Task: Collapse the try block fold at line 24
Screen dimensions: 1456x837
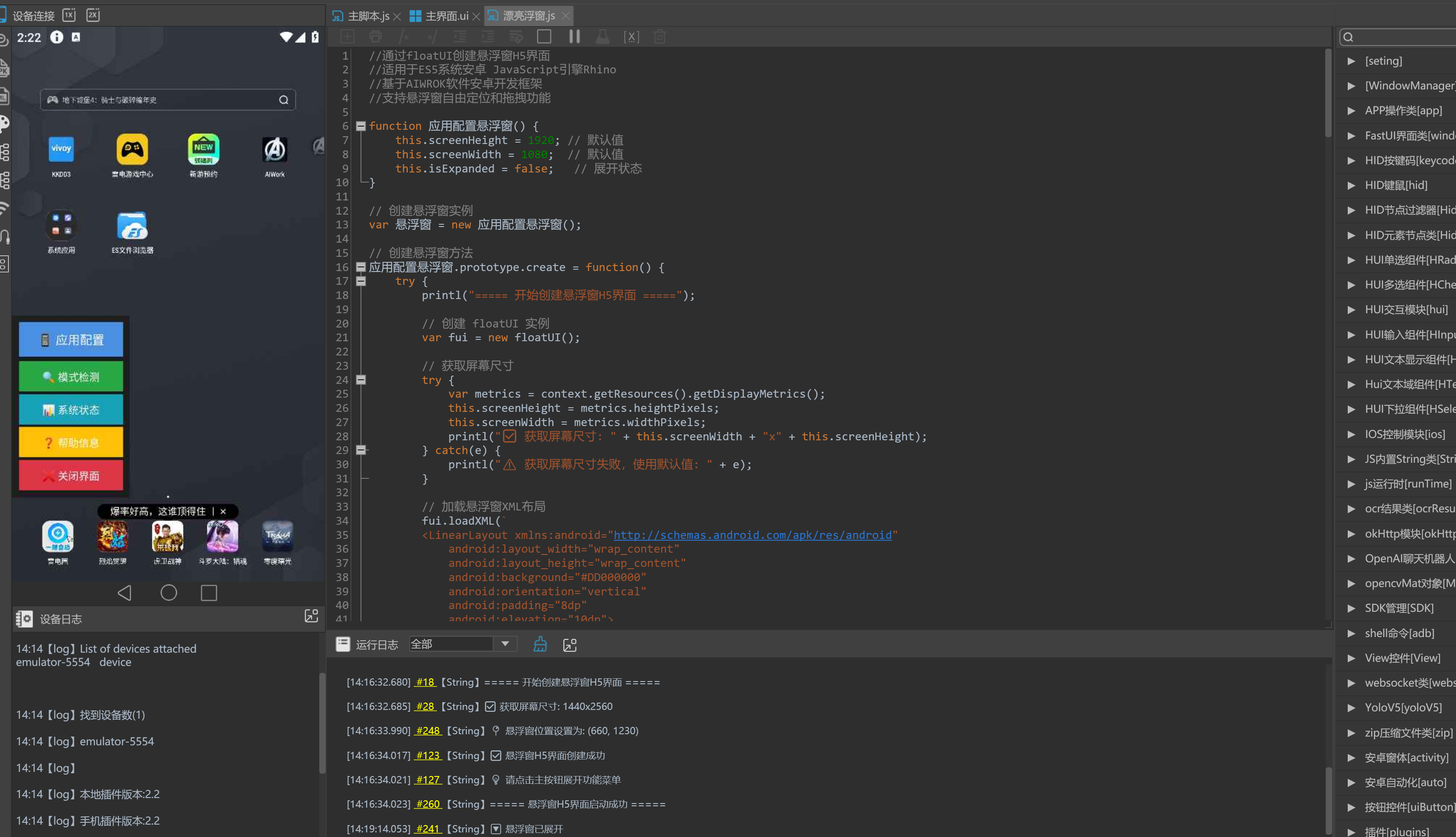Action: [x=361, y=379]
